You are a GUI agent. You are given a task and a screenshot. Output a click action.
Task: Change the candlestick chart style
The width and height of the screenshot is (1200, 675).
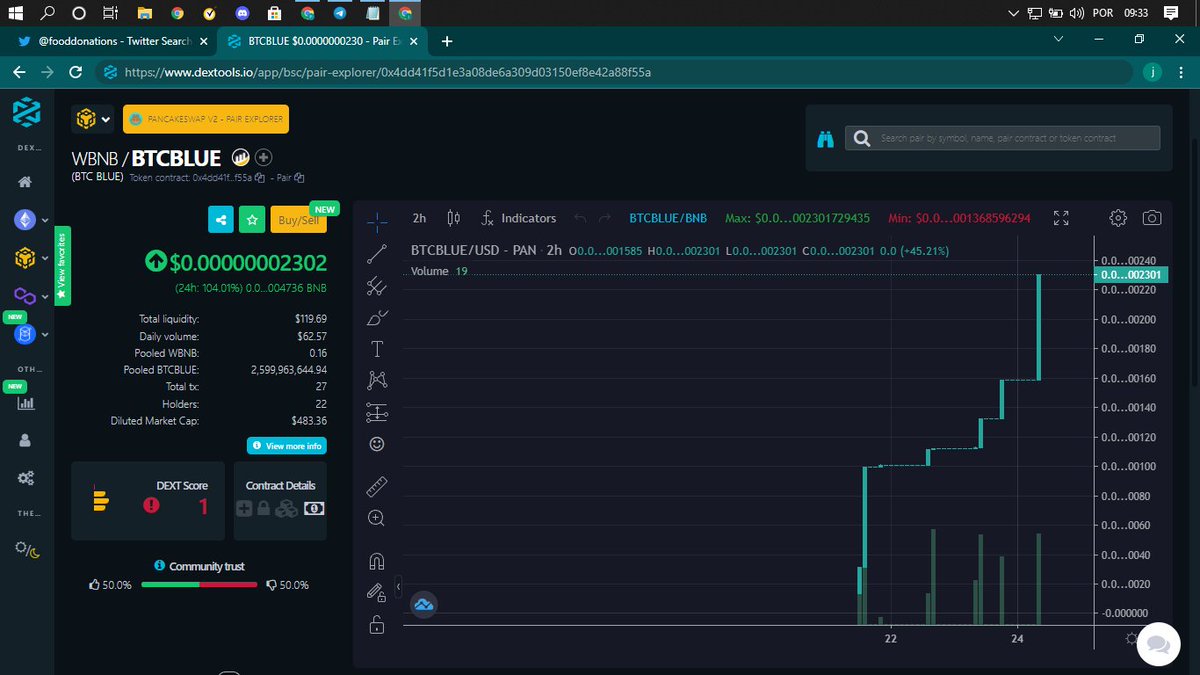pos(453,218)
